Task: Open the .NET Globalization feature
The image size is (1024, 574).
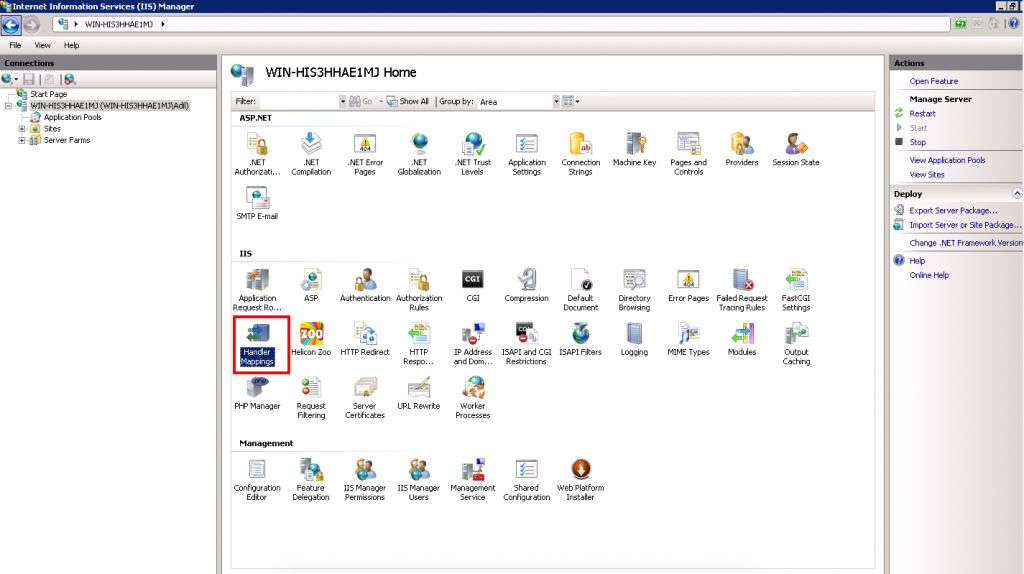Action: coord(419,154)
